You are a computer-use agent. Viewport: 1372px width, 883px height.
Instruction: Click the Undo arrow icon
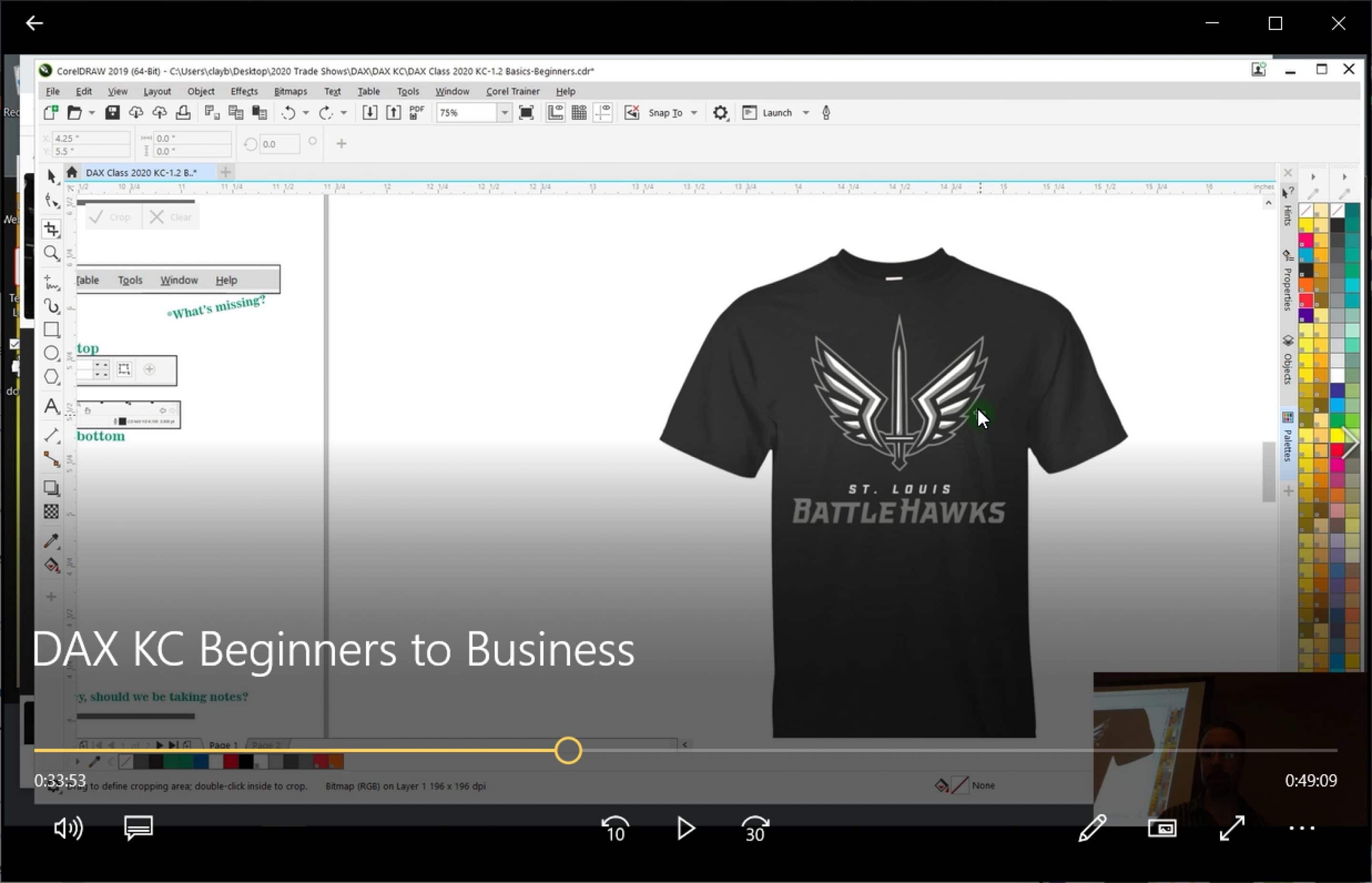[x=288, y=113]
